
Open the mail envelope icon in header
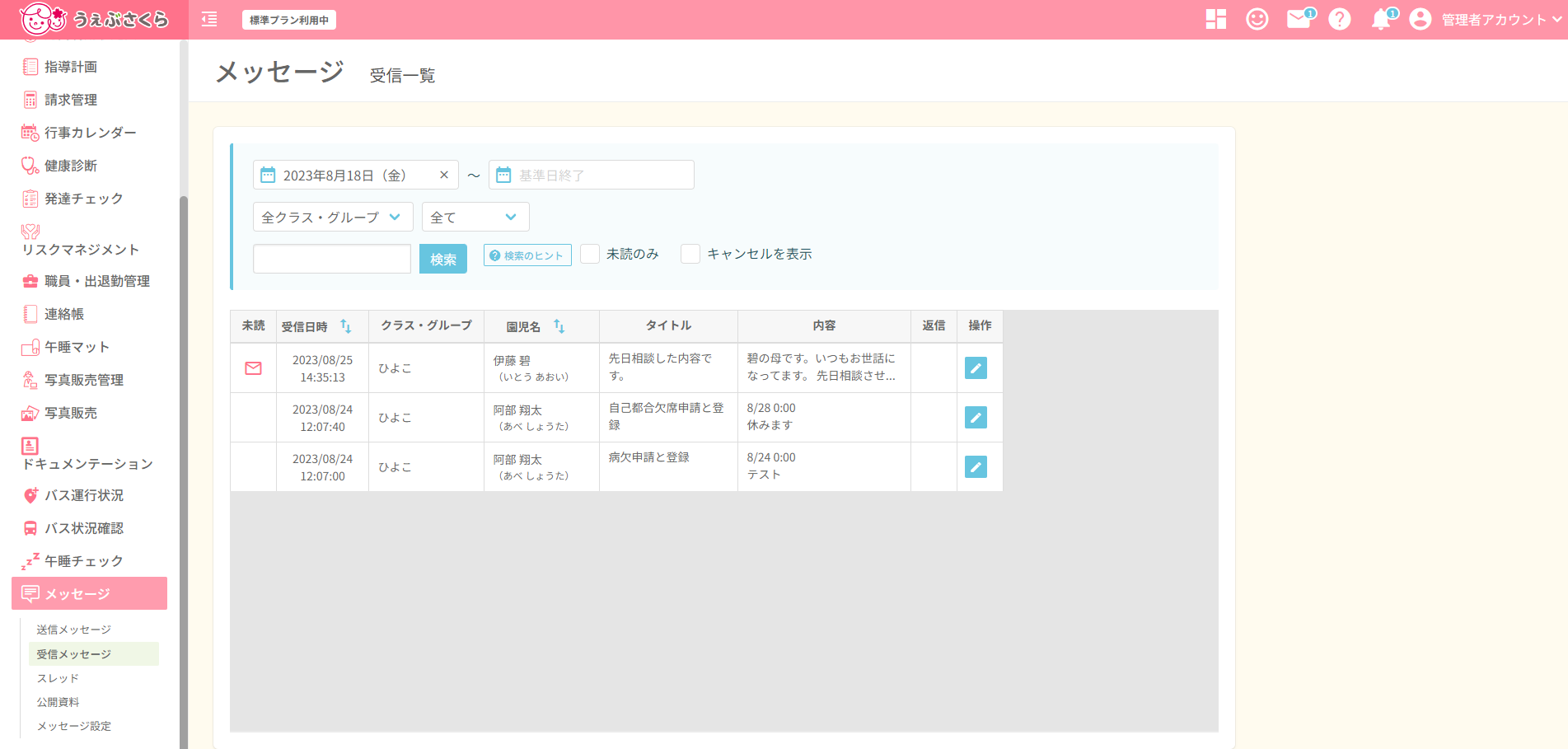(1299, 19)
